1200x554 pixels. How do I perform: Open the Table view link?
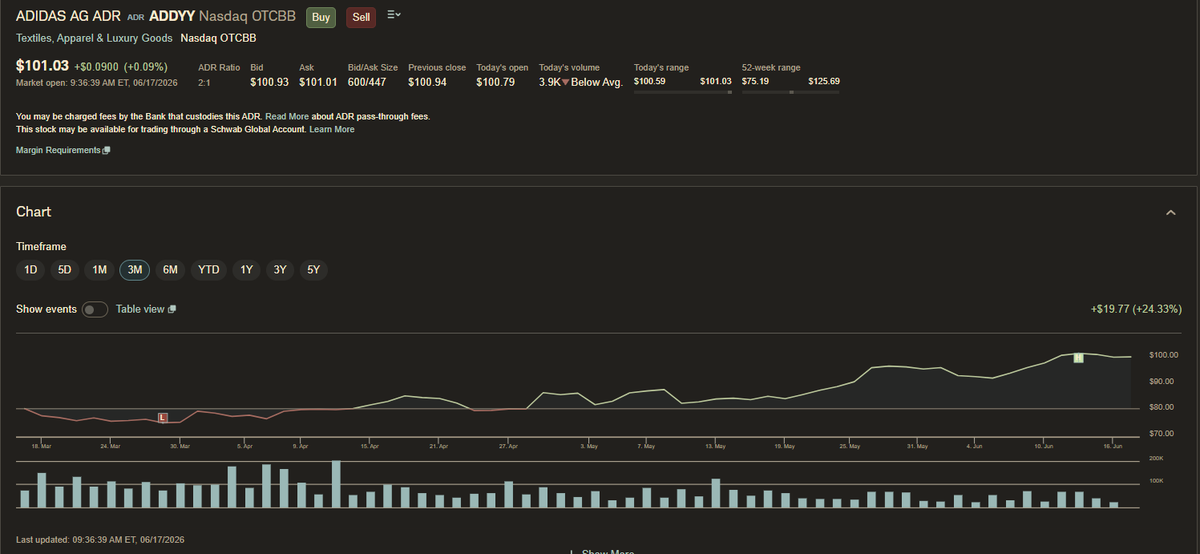pos(140,309)
